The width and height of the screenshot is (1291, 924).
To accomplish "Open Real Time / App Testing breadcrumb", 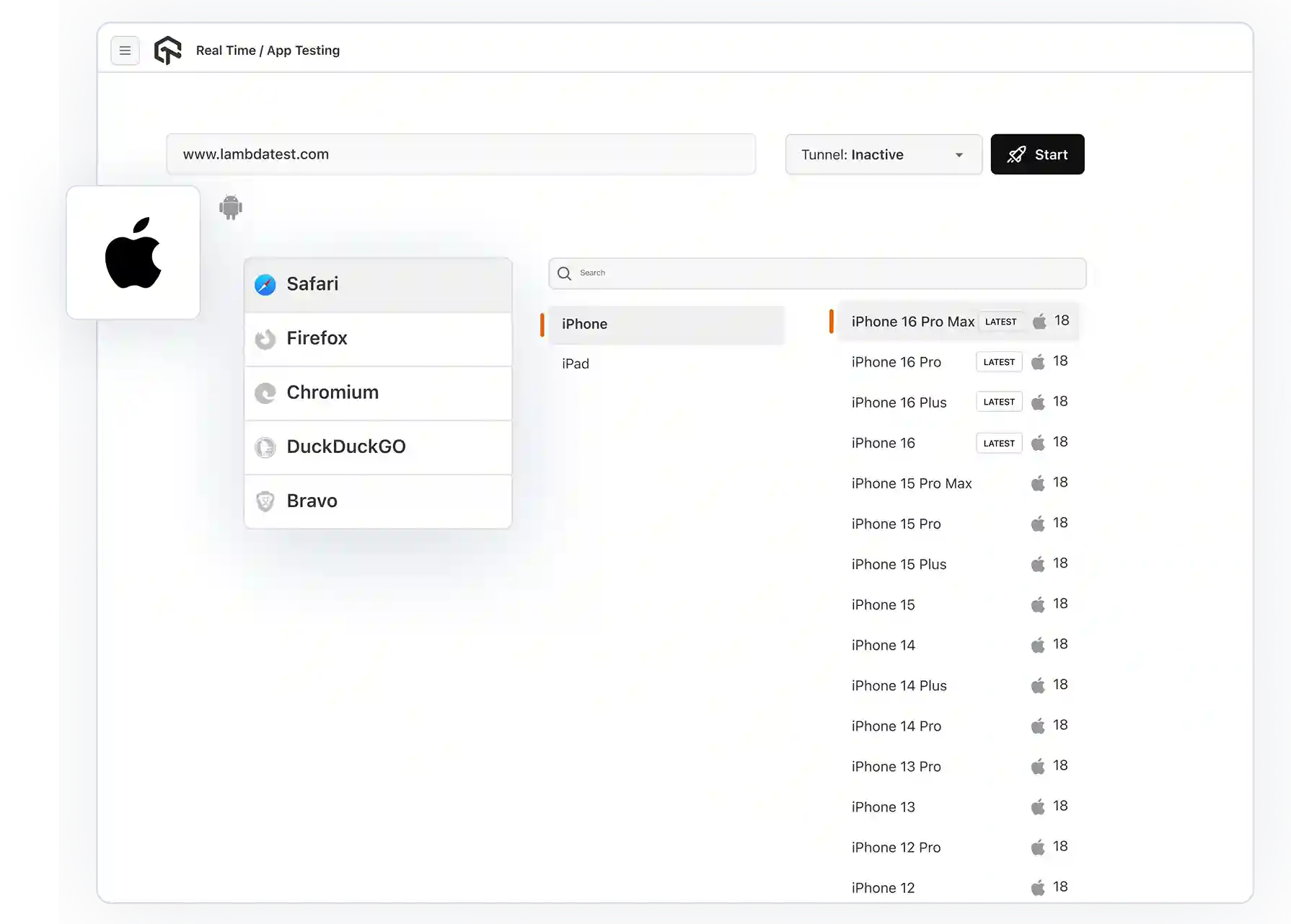I will (268, 50).
